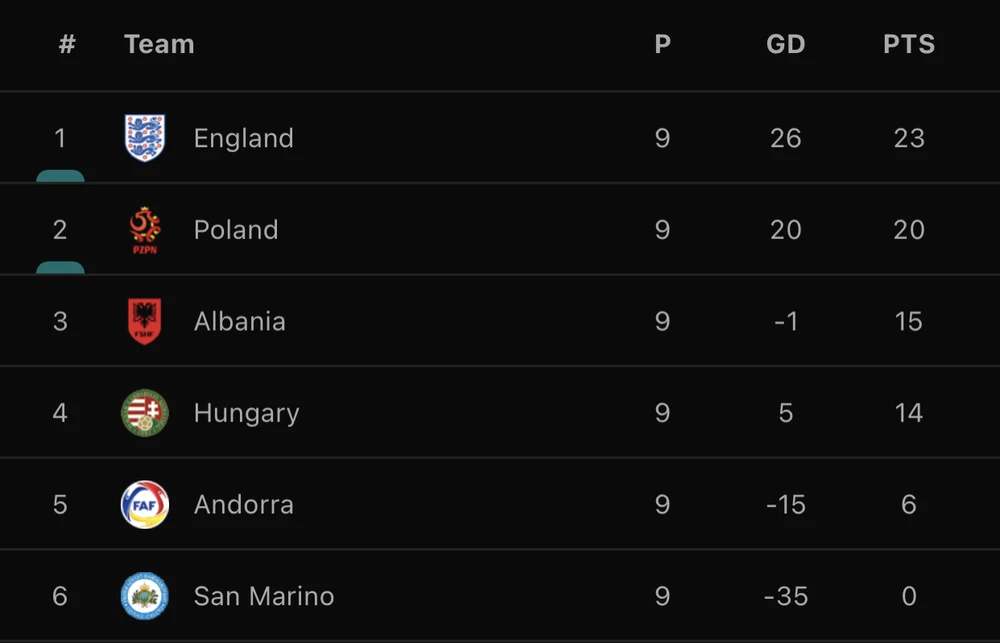The image size is (1000, 643).
Task: Open the Andorra team page
Action: [x=243, y=505]
